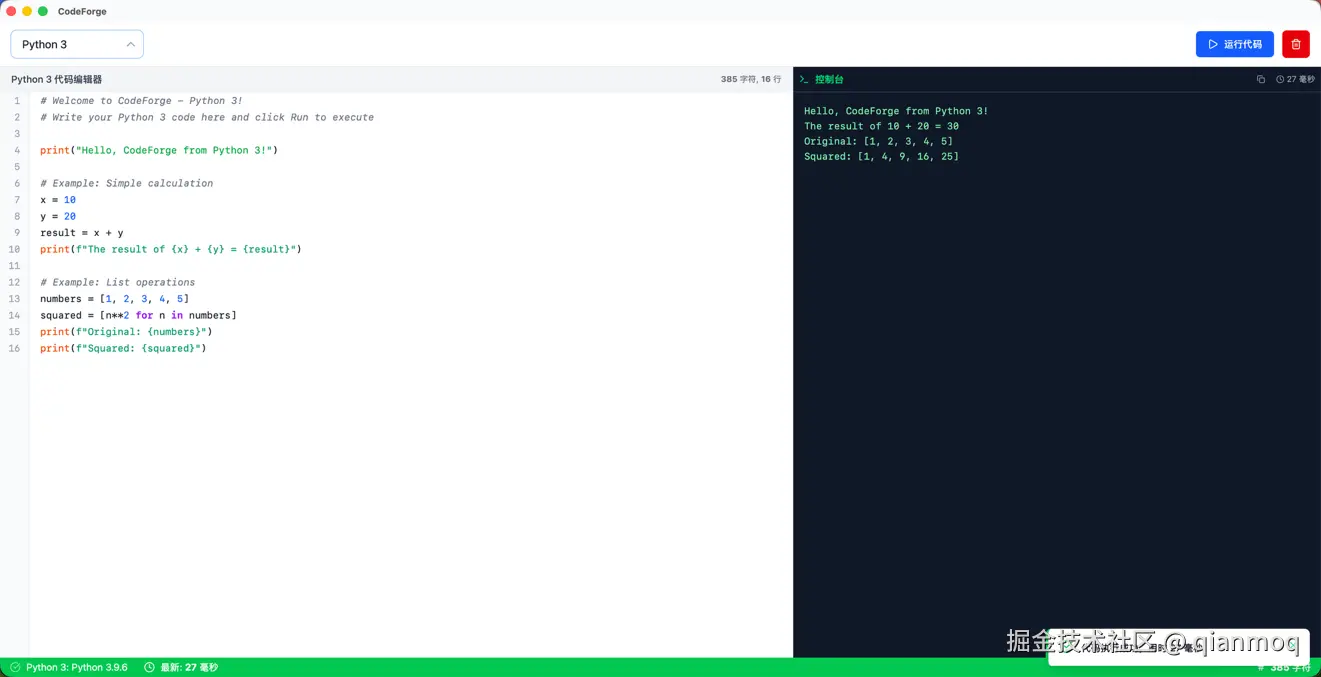Click on line number 10 in the gutter
The image size is (1321, 677).
(14, 249)
